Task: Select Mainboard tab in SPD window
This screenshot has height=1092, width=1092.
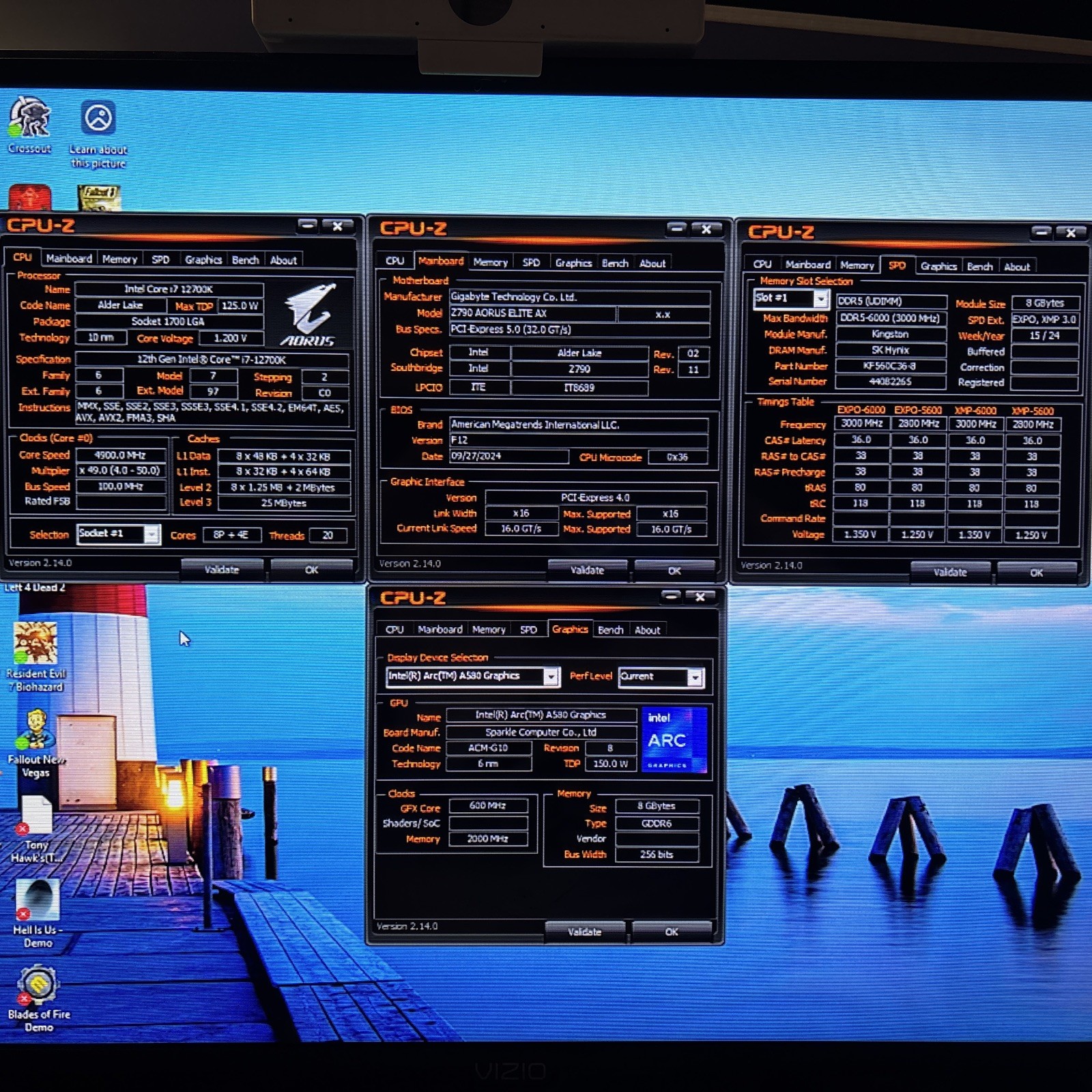Action: click(807, 264)
